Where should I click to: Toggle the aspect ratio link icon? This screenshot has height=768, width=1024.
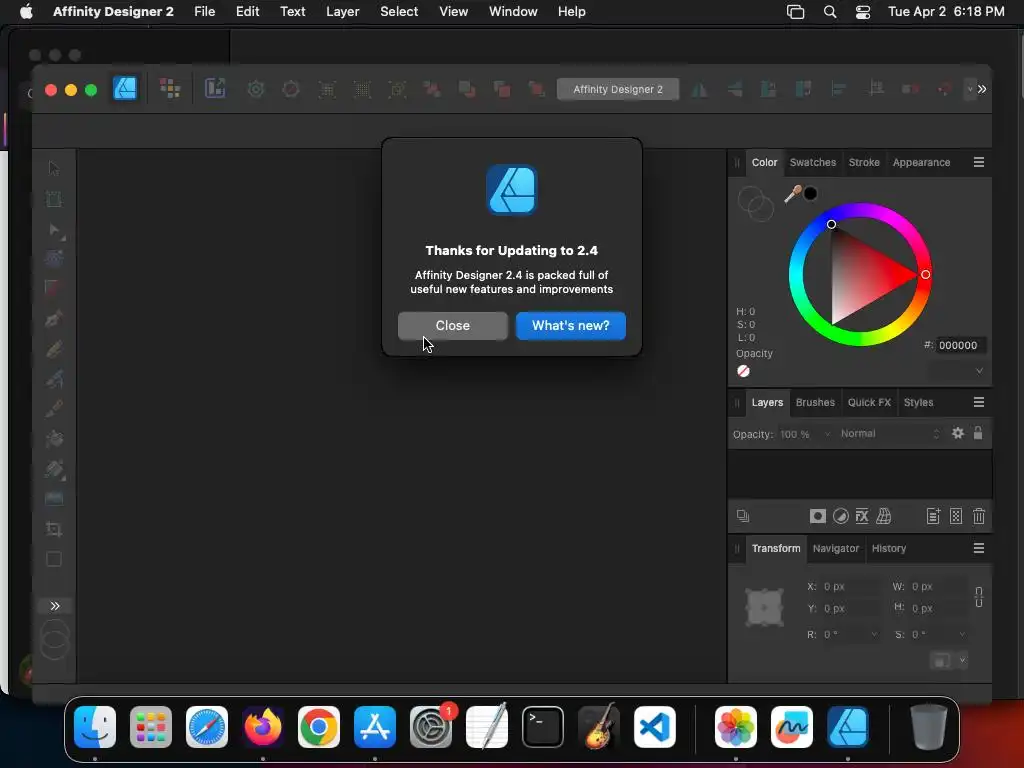(978, 597)
